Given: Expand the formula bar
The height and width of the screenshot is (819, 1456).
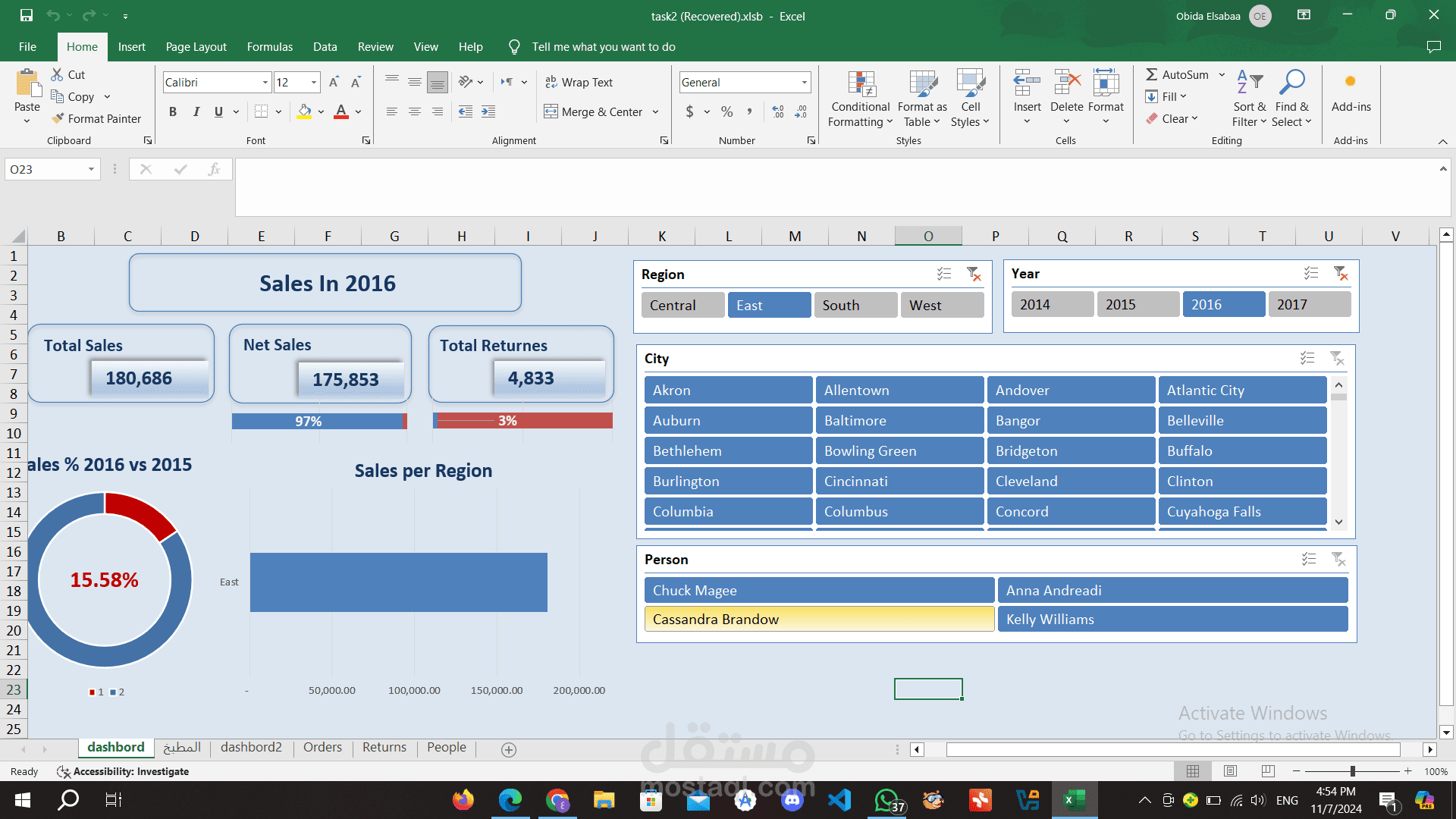Looking at the screenshot, I should [x=1442, y=168].
